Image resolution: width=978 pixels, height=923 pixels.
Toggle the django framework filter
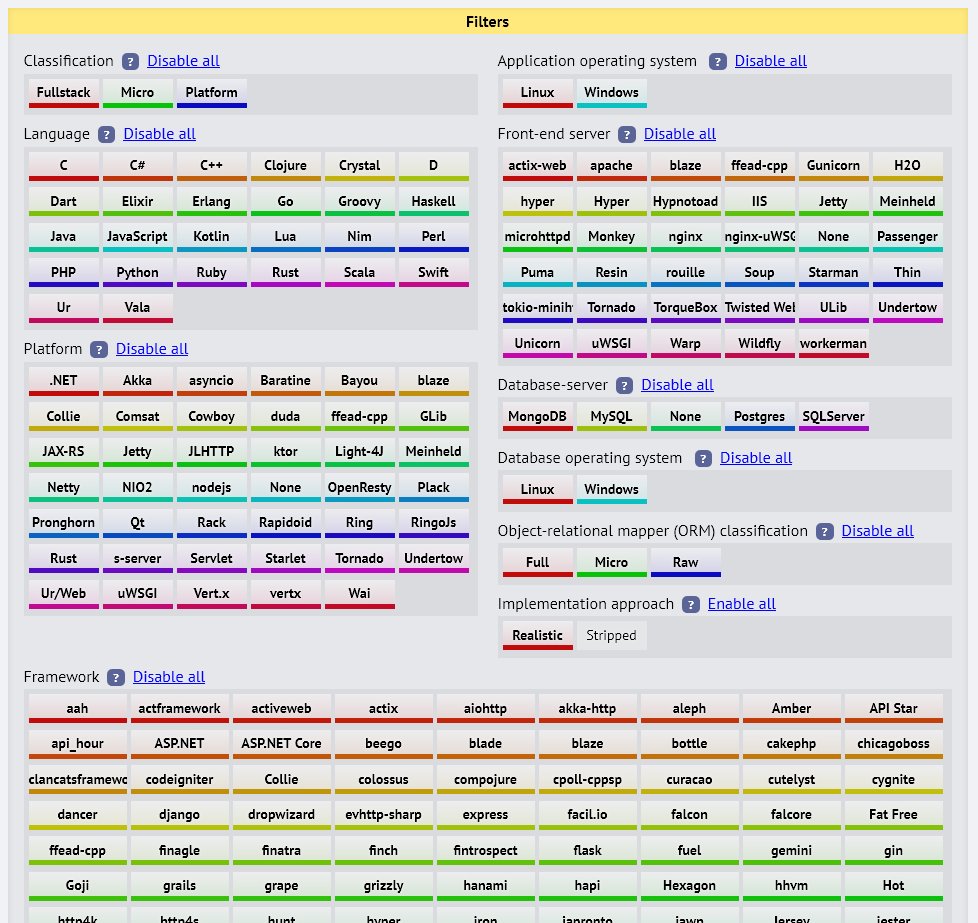click(x=179, y=814)
